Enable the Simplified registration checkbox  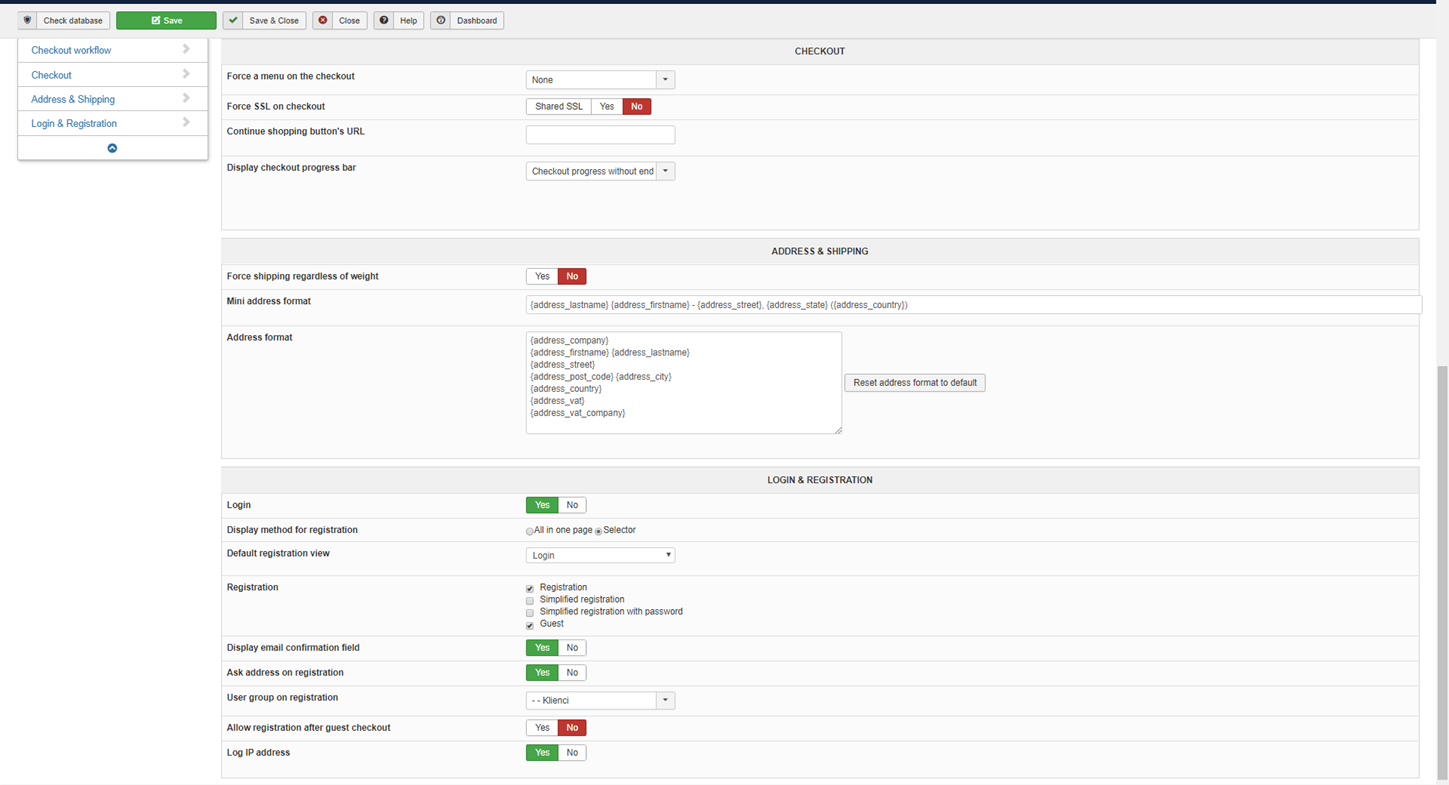point(530,600)
